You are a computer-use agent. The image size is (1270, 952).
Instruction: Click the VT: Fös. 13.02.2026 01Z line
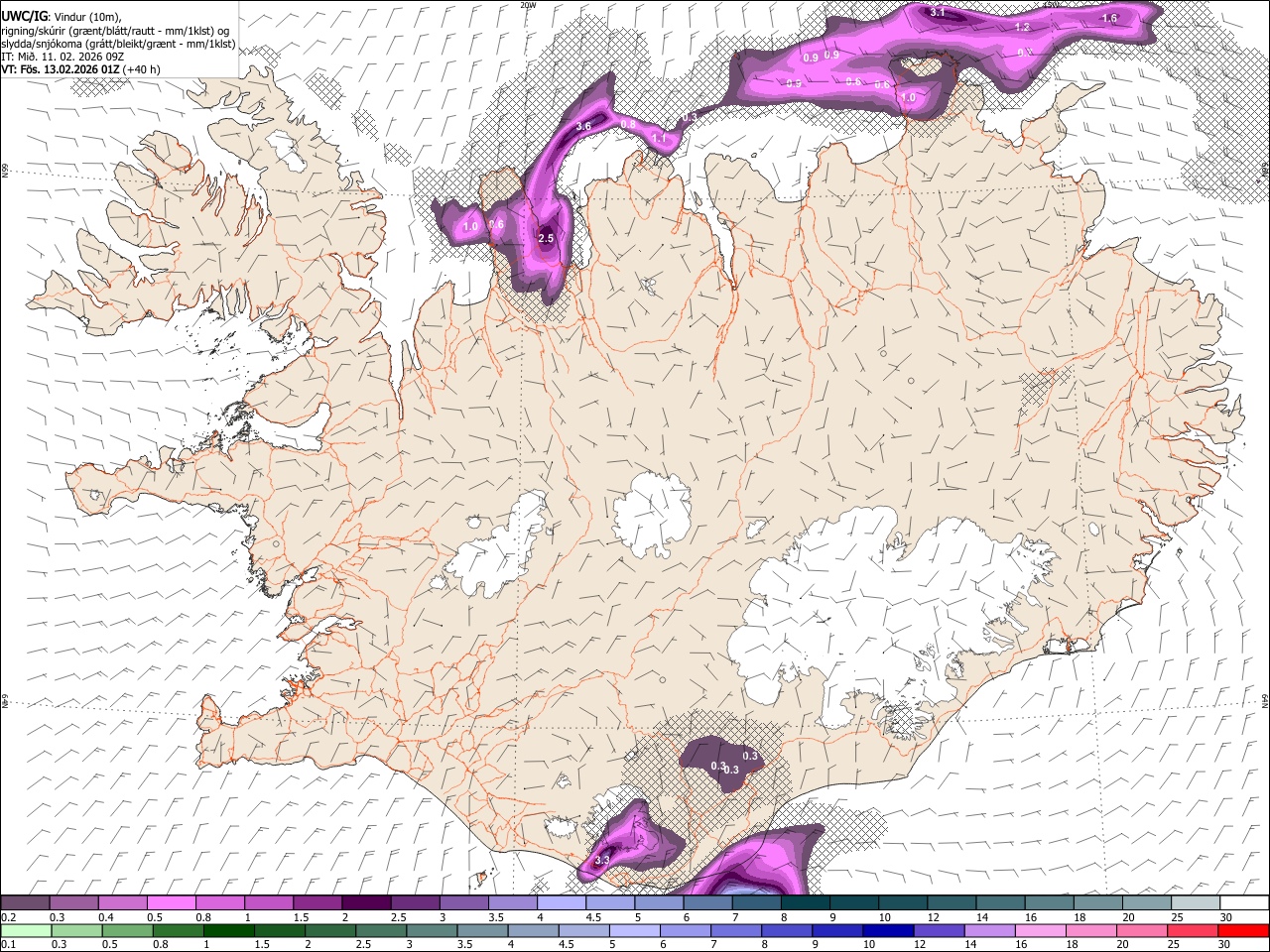[x=80, y=69]
